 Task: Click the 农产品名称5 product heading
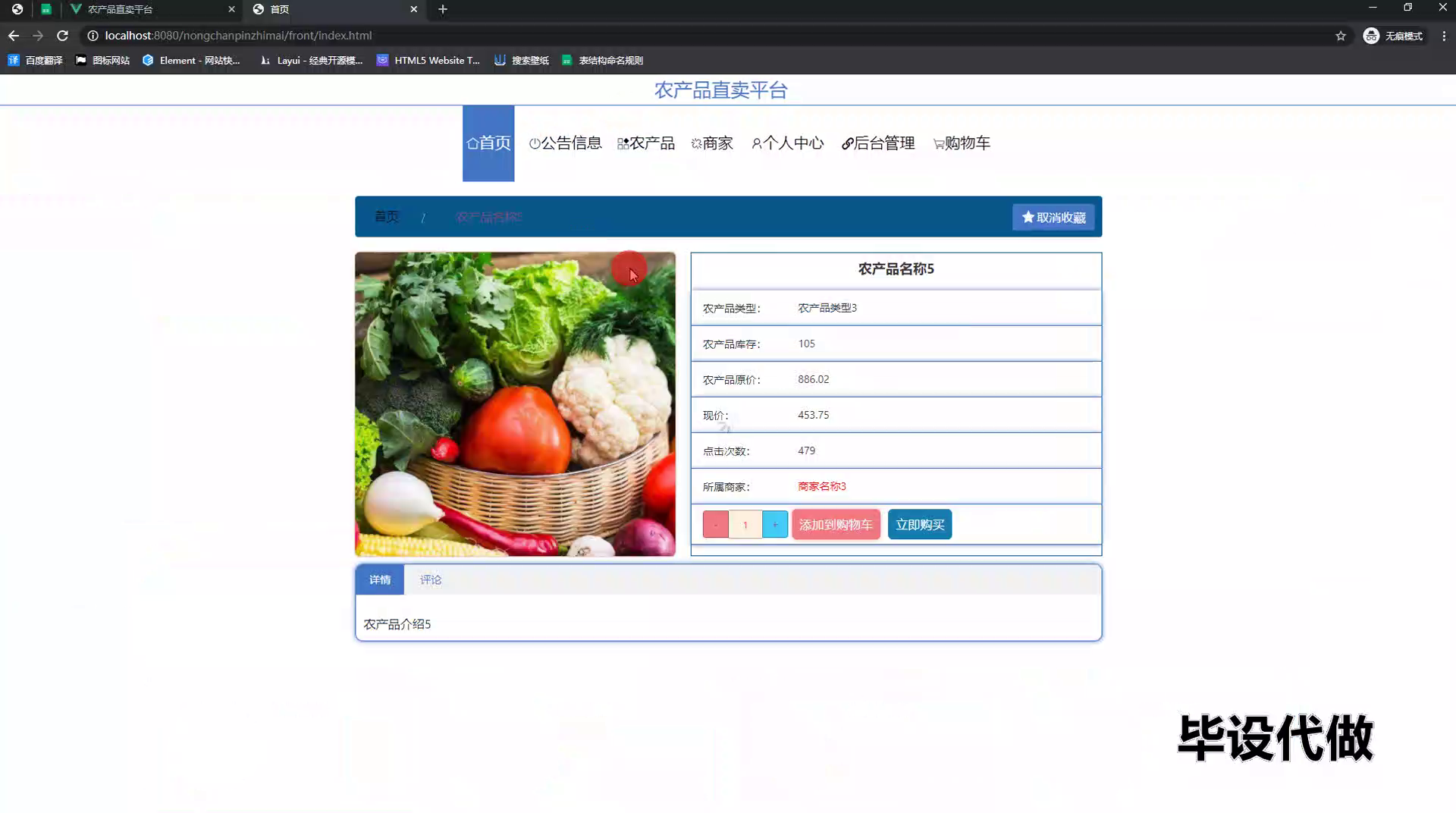(x=896, y=269)
